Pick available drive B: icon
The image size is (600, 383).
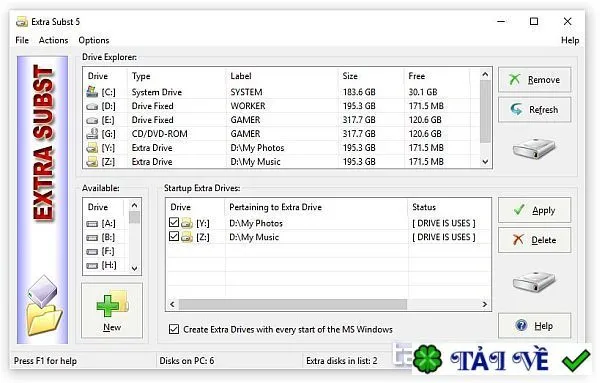pos(92,238)
